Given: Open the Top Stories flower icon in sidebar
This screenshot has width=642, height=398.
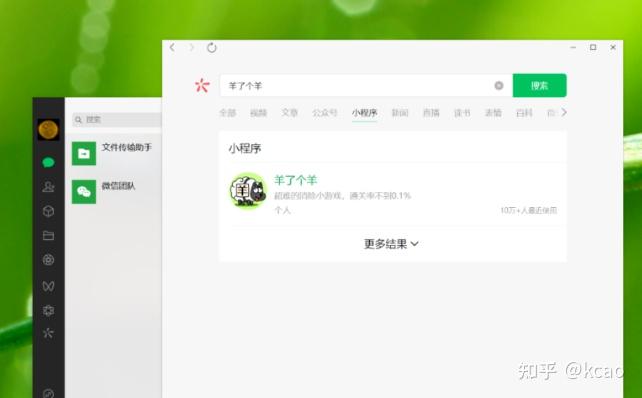Looking at the screenshot, I should [x=48, y=311].
